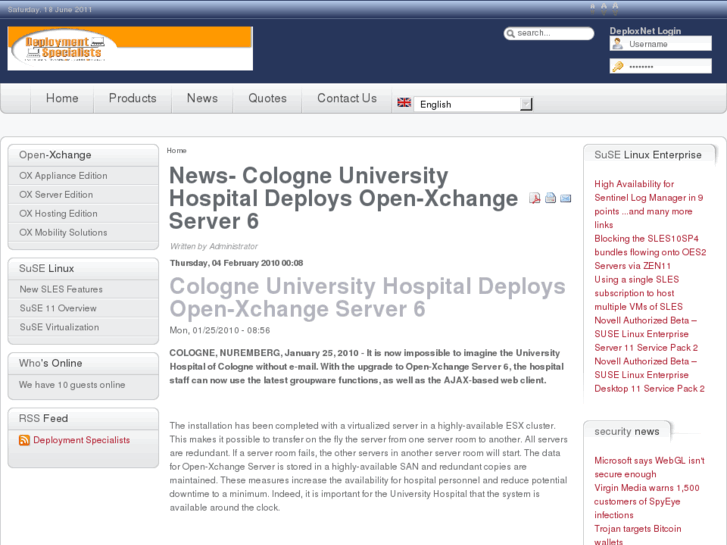
Task: Click the orange RSS feed icon
Action: pyautogui.click(x=24, y=440)
